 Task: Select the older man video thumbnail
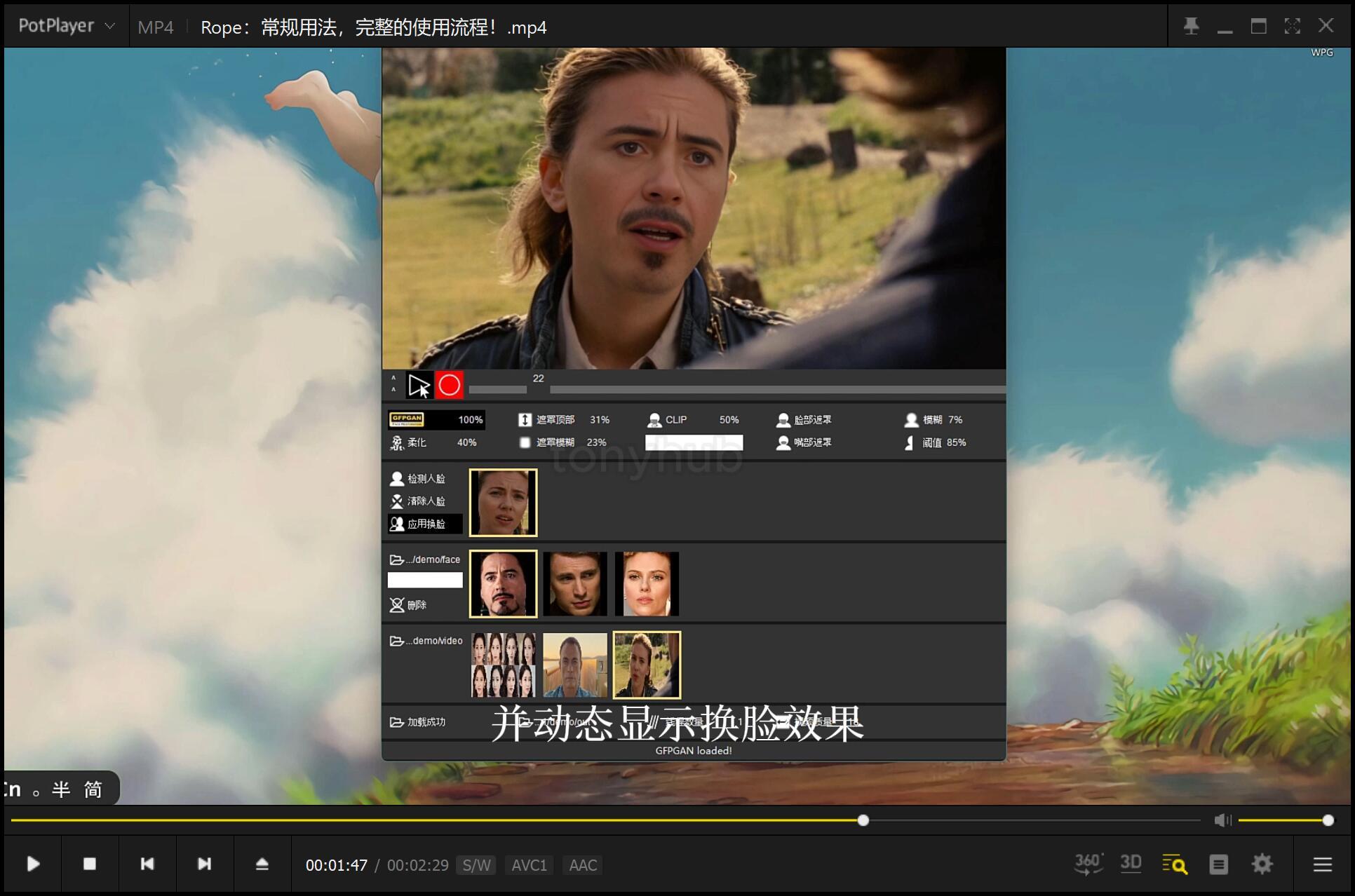575,665
